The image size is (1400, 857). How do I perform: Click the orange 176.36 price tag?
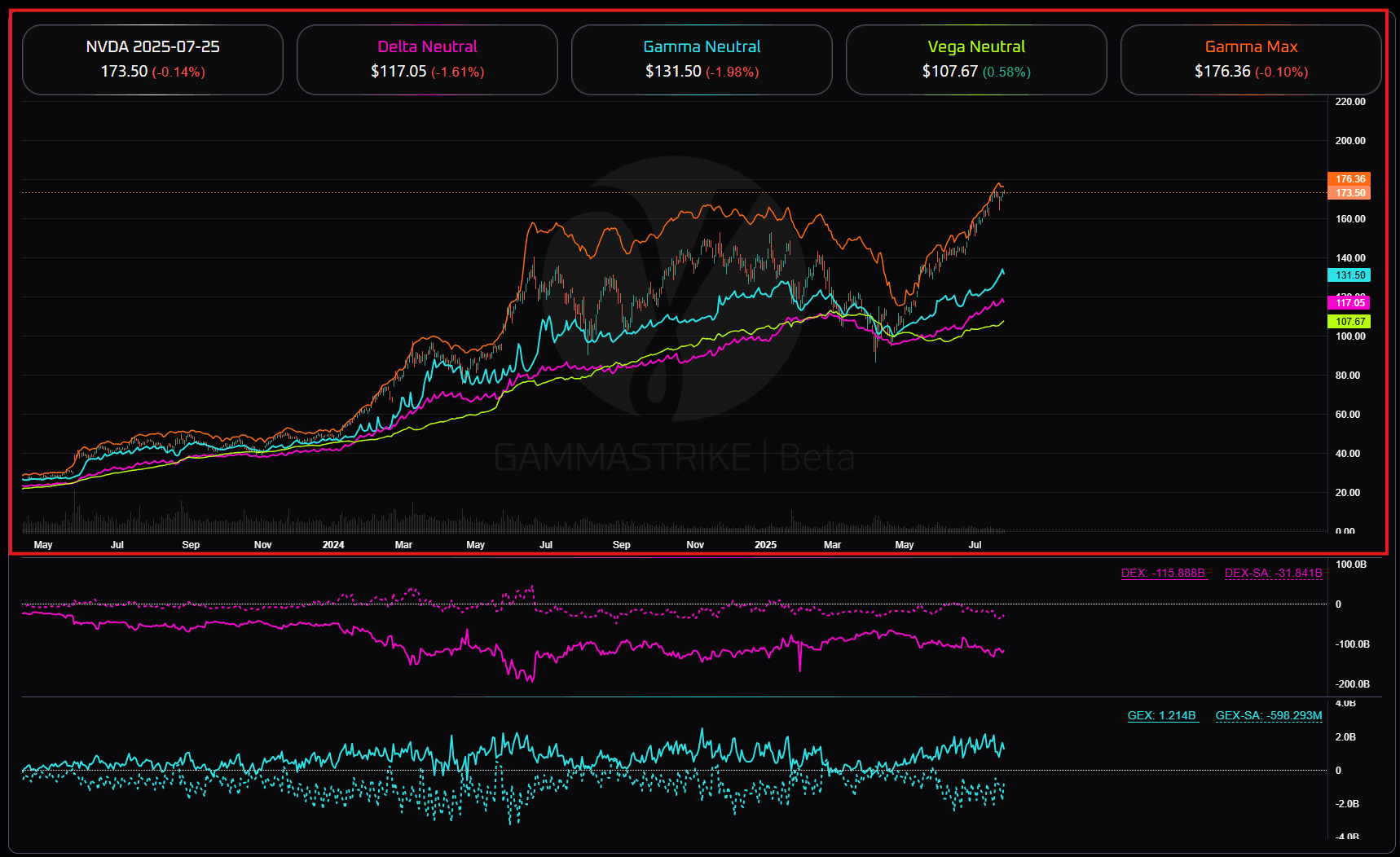[1349, 179]
